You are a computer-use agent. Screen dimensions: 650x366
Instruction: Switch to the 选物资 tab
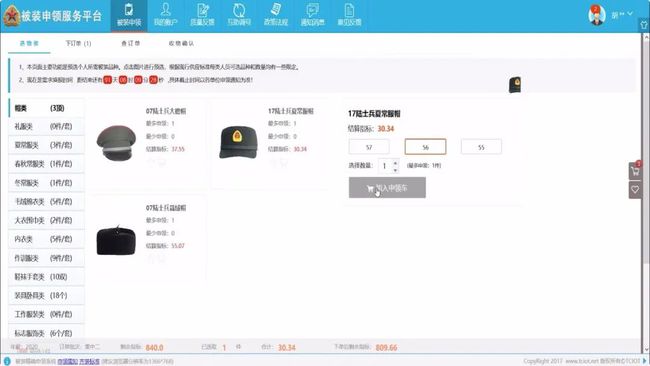pos(29,44)
